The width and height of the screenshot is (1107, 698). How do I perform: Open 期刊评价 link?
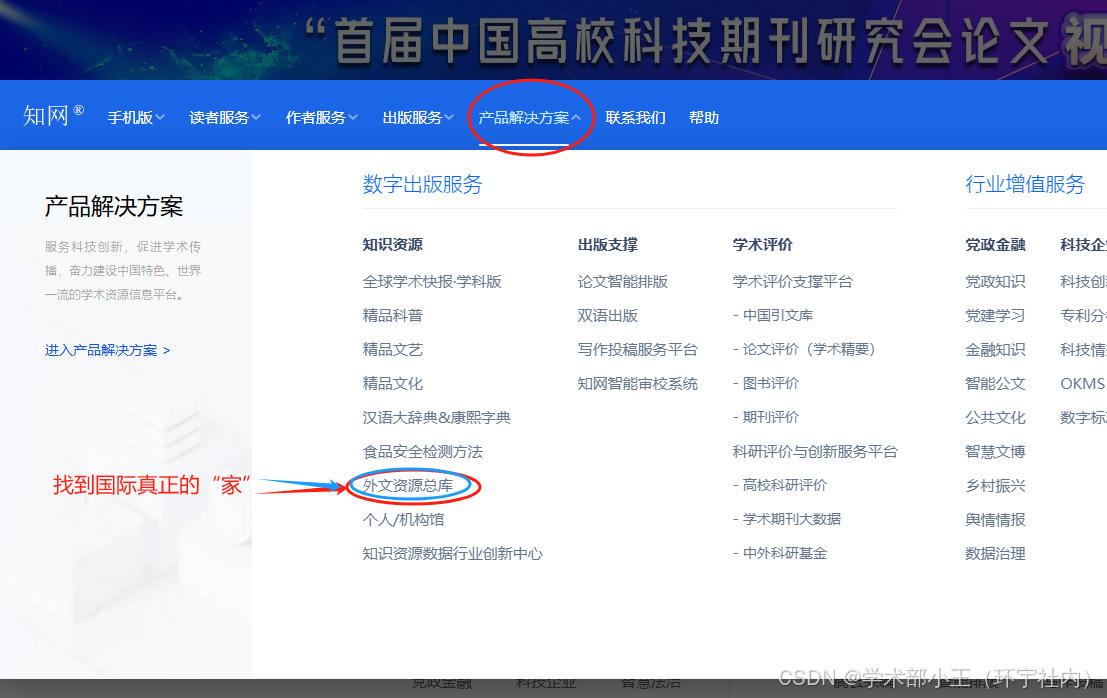coord(766,417)
